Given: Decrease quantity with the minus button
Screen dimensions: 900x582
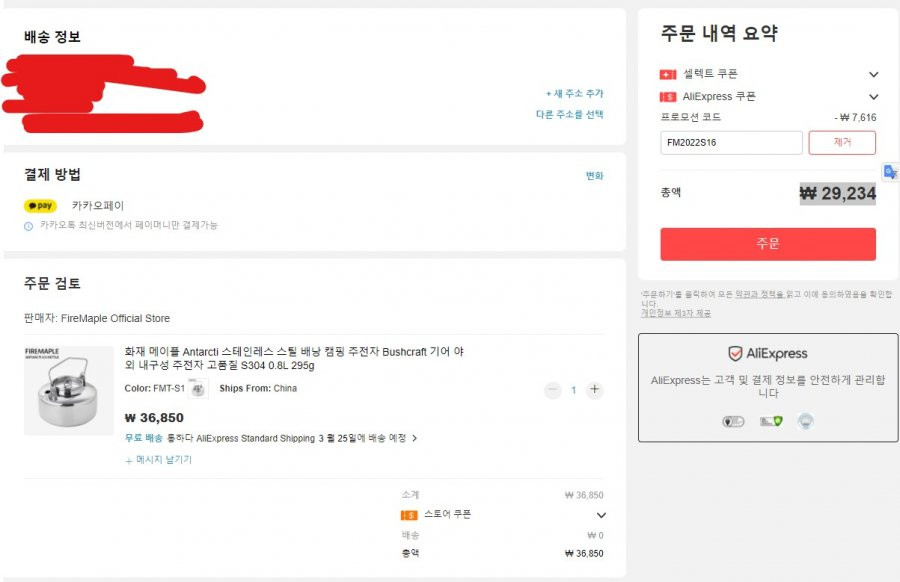Looking at the screenshot, I should (x=553, y=390).
